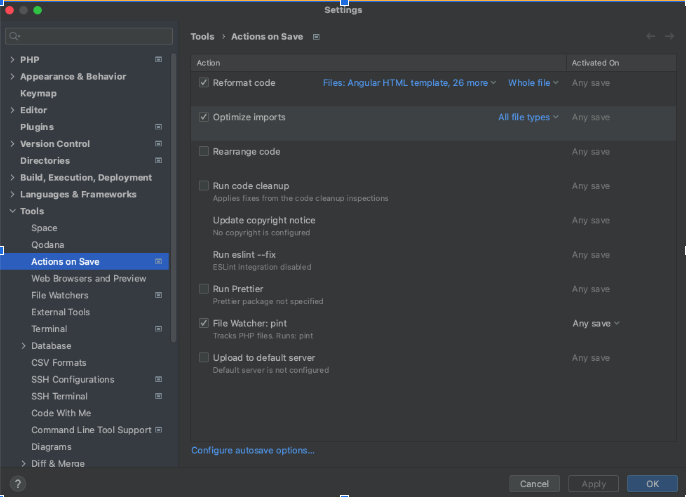Click the help question mark icon
This screenshot has height=497, width=686.
[17, 484]
